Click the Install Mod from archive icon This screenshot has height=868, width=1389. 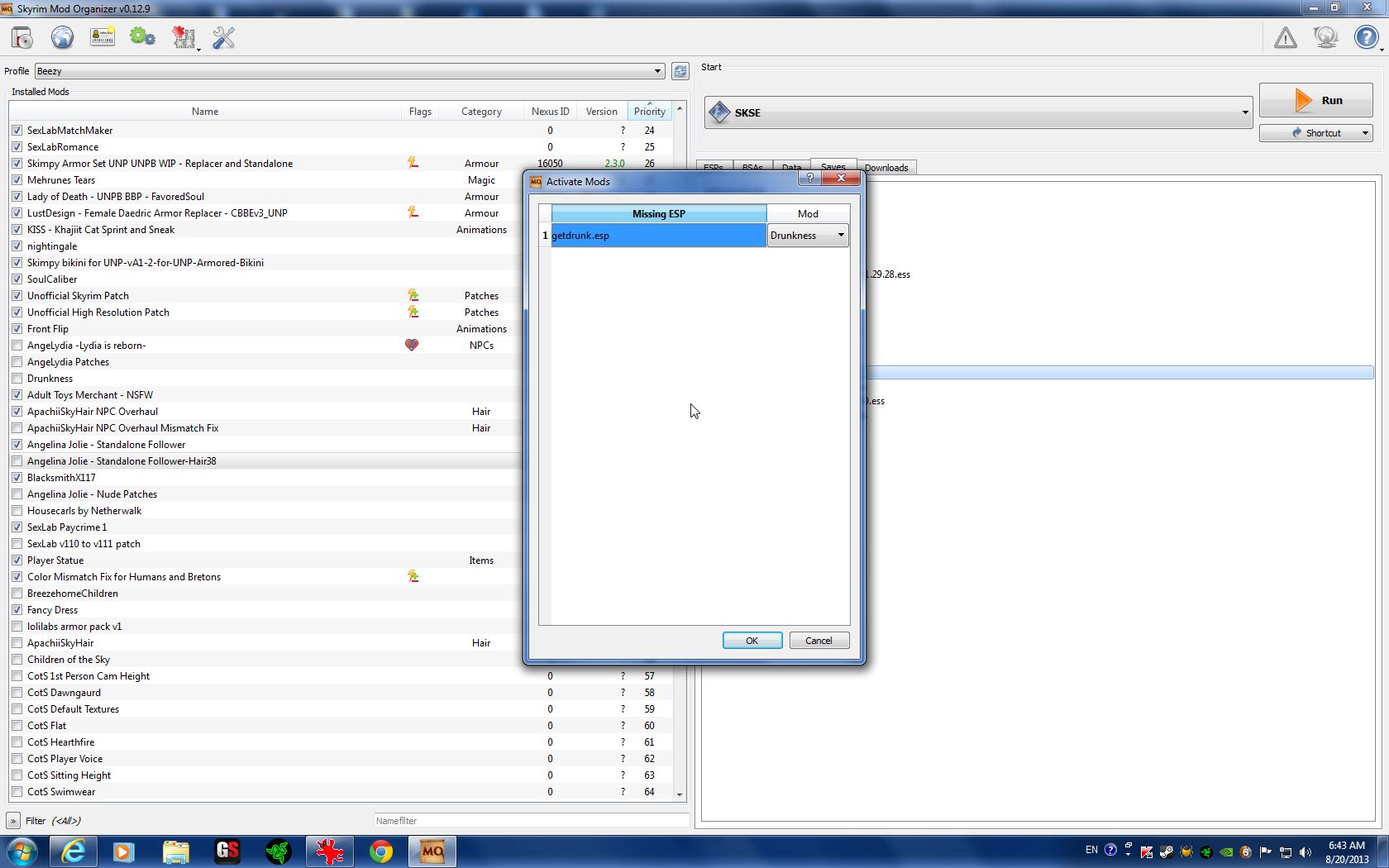(x=22, y=38)
